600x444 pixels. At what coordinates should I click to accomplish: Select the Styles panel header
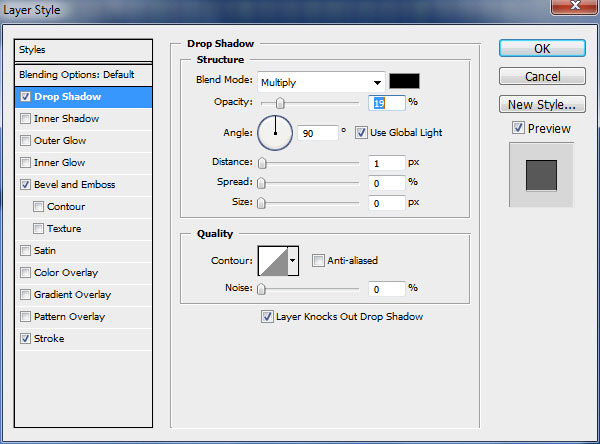click(83, 50)
